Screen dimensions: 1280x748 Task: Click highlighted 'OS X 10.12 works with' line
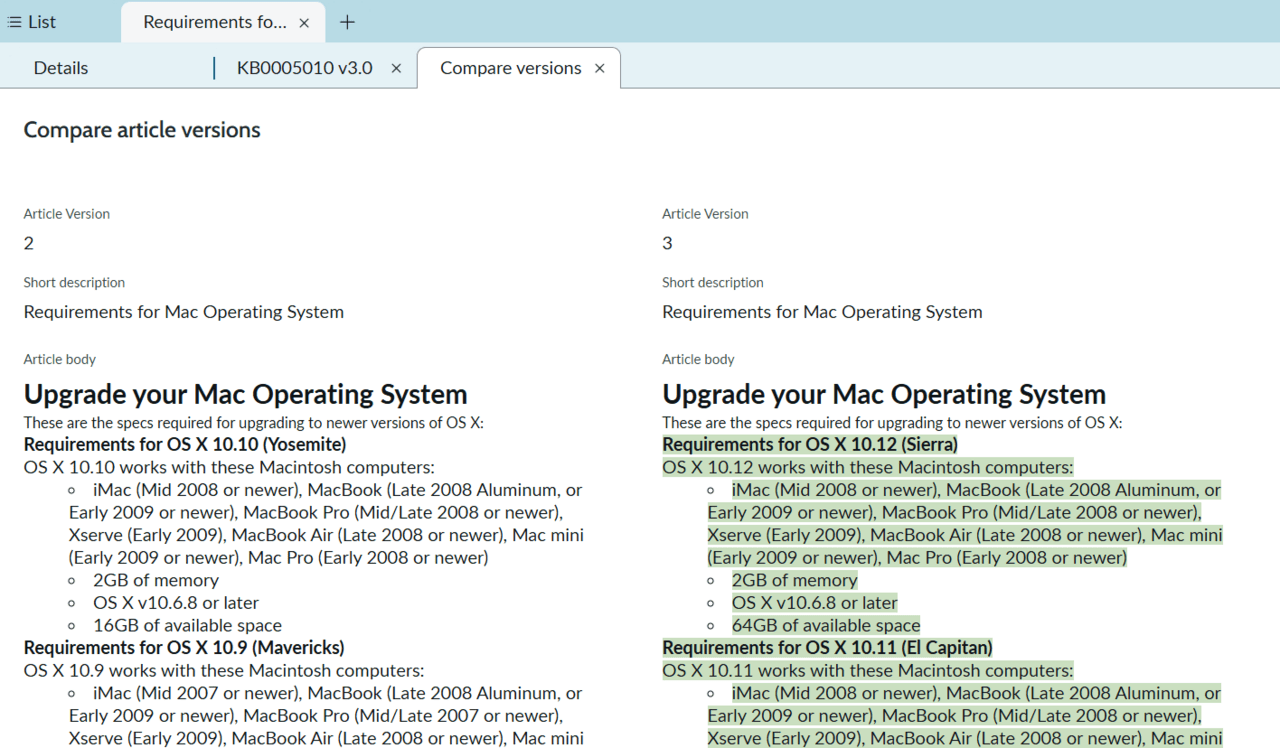click(867, 467)
